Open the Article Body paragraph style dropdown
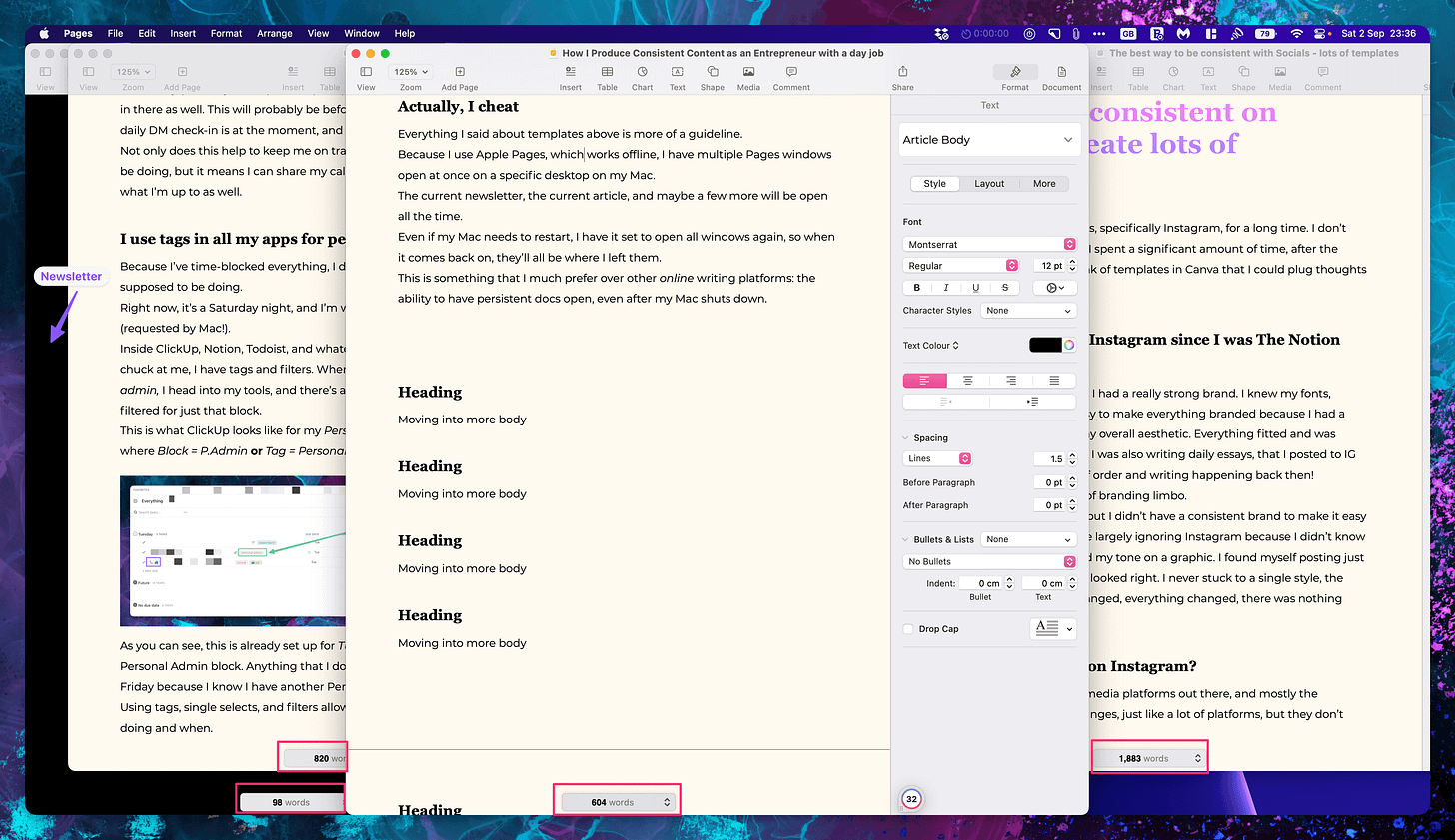Image resolution: width=1455 pixels, height=840 pixels. (x=988, y=139)
